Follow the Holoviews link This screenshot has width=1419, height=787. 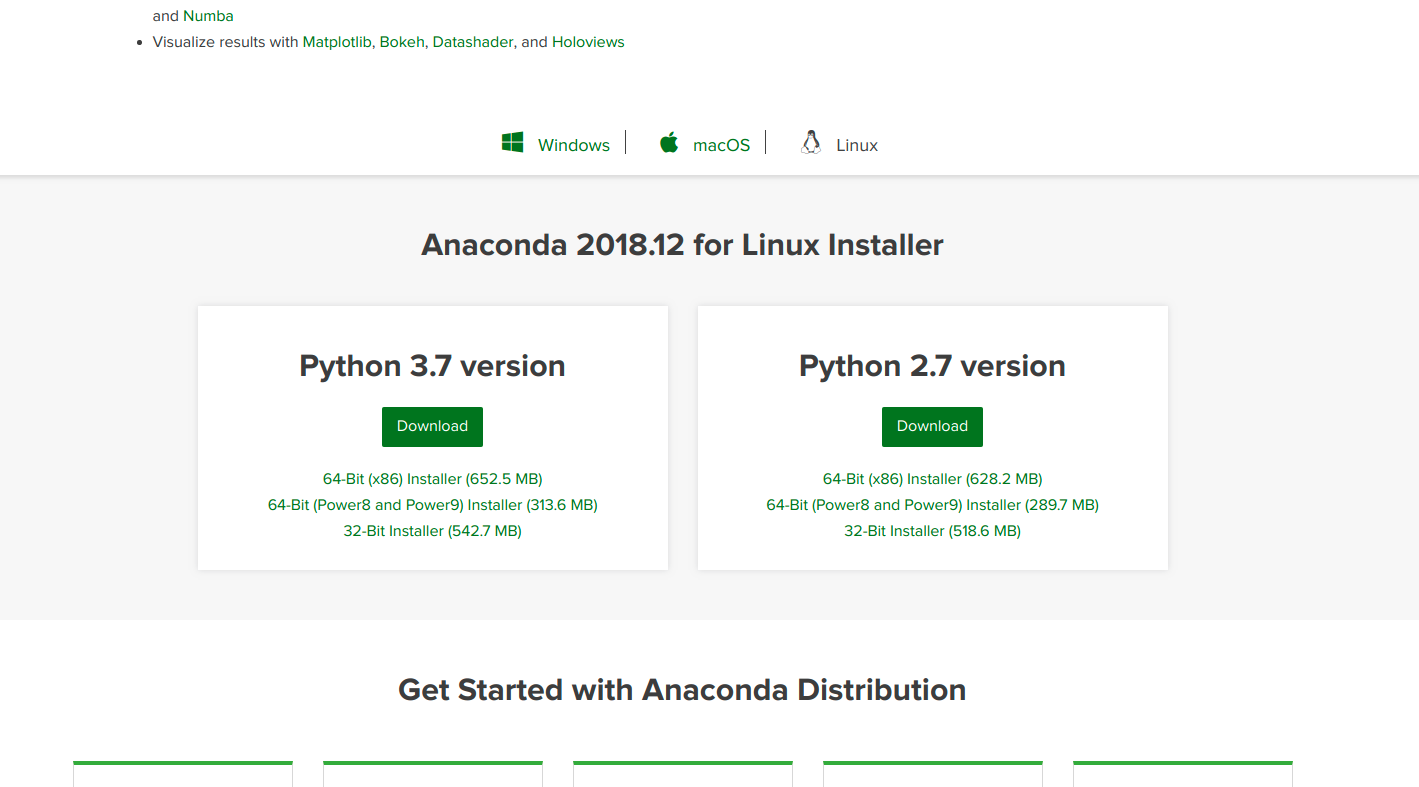tap(588, 42)
